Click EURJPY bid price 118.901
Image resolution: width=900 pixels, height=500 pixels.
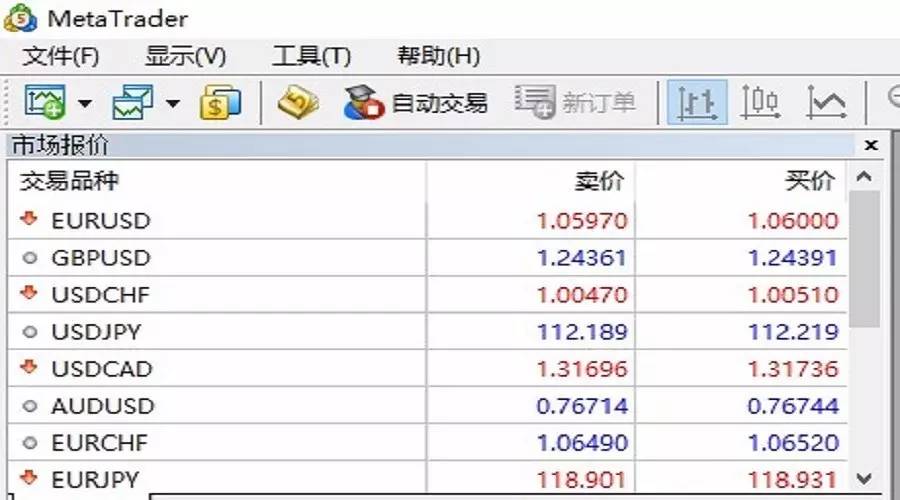click(x=582, y=480)
